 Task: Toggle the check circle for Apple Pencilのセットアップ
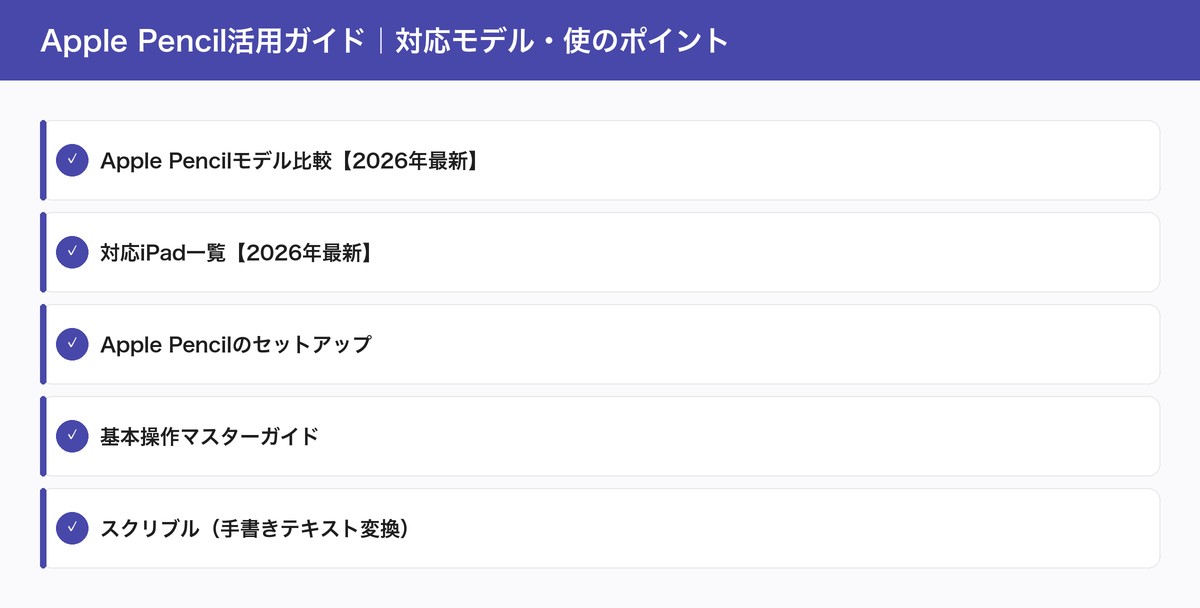tap(72, 344)
